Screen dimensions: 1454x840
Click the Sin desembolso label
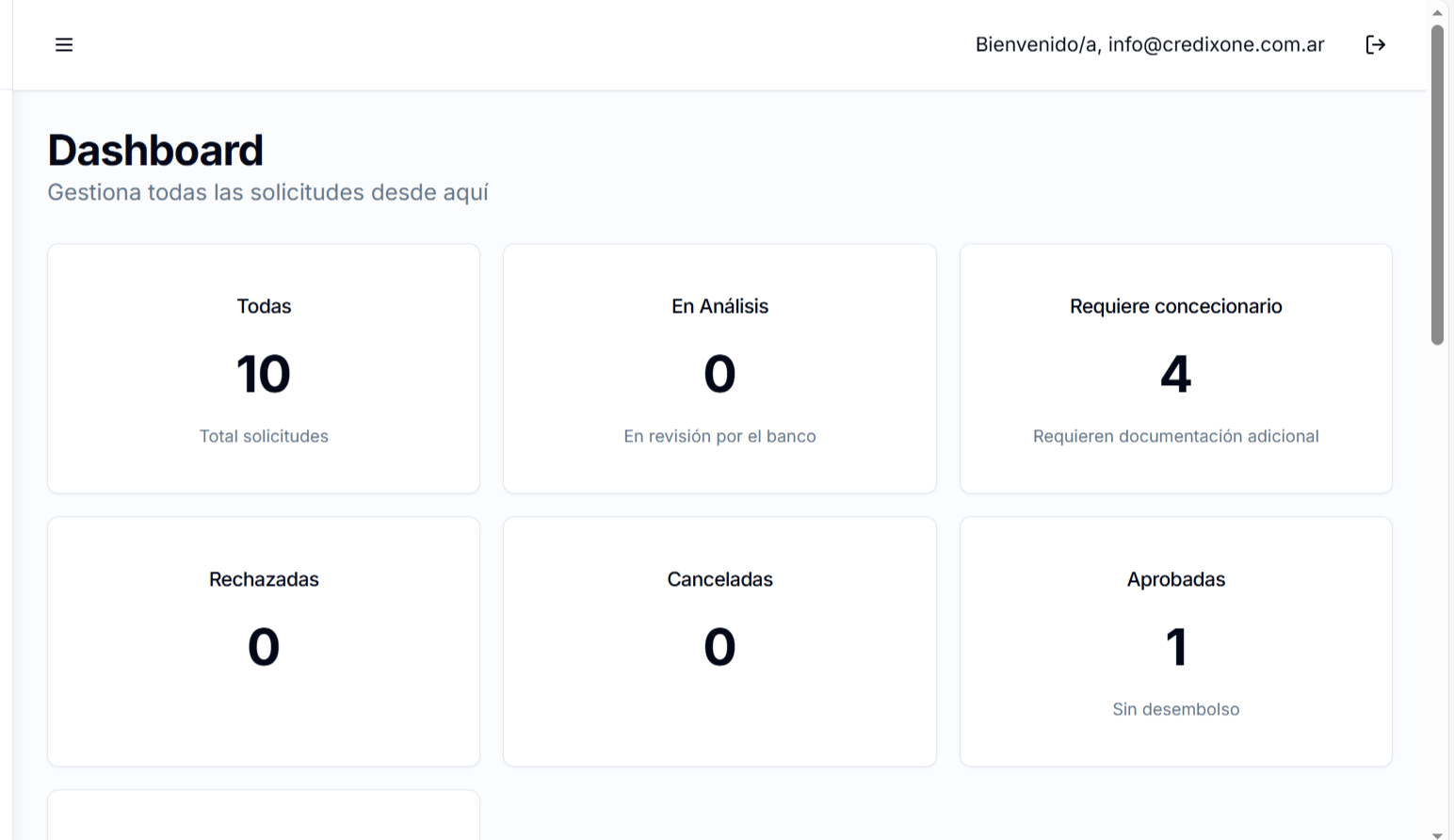(x=1175, y=709)
